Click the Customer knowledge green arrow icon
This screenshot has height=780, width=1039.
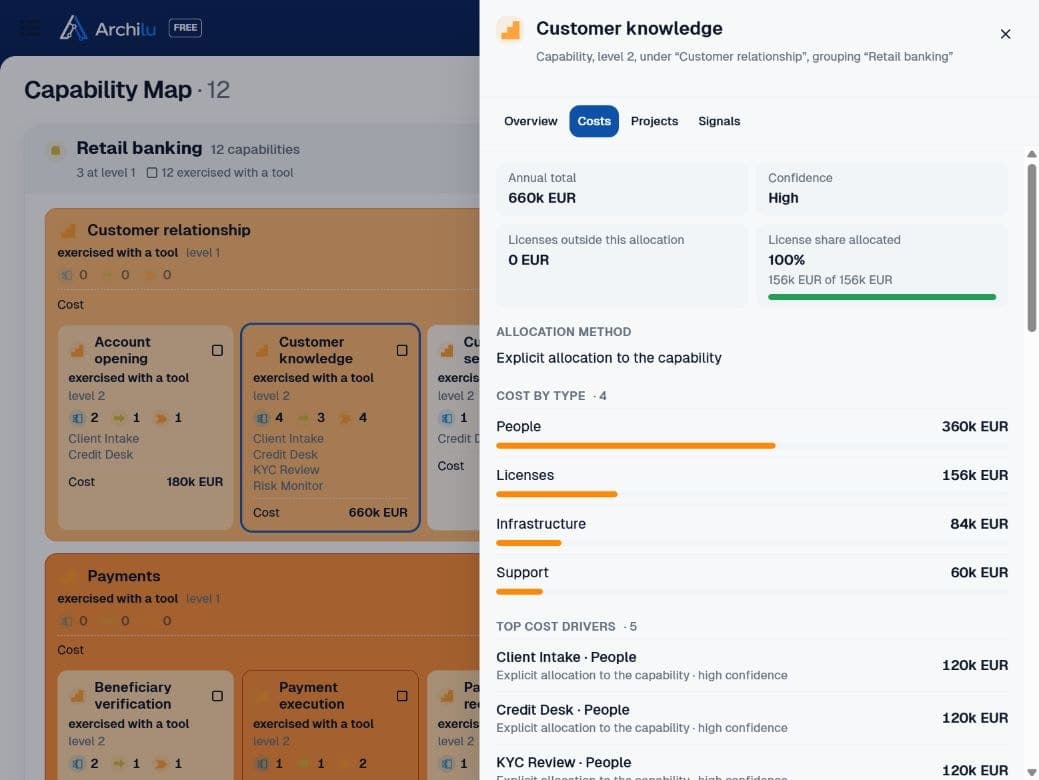(303, 418)
